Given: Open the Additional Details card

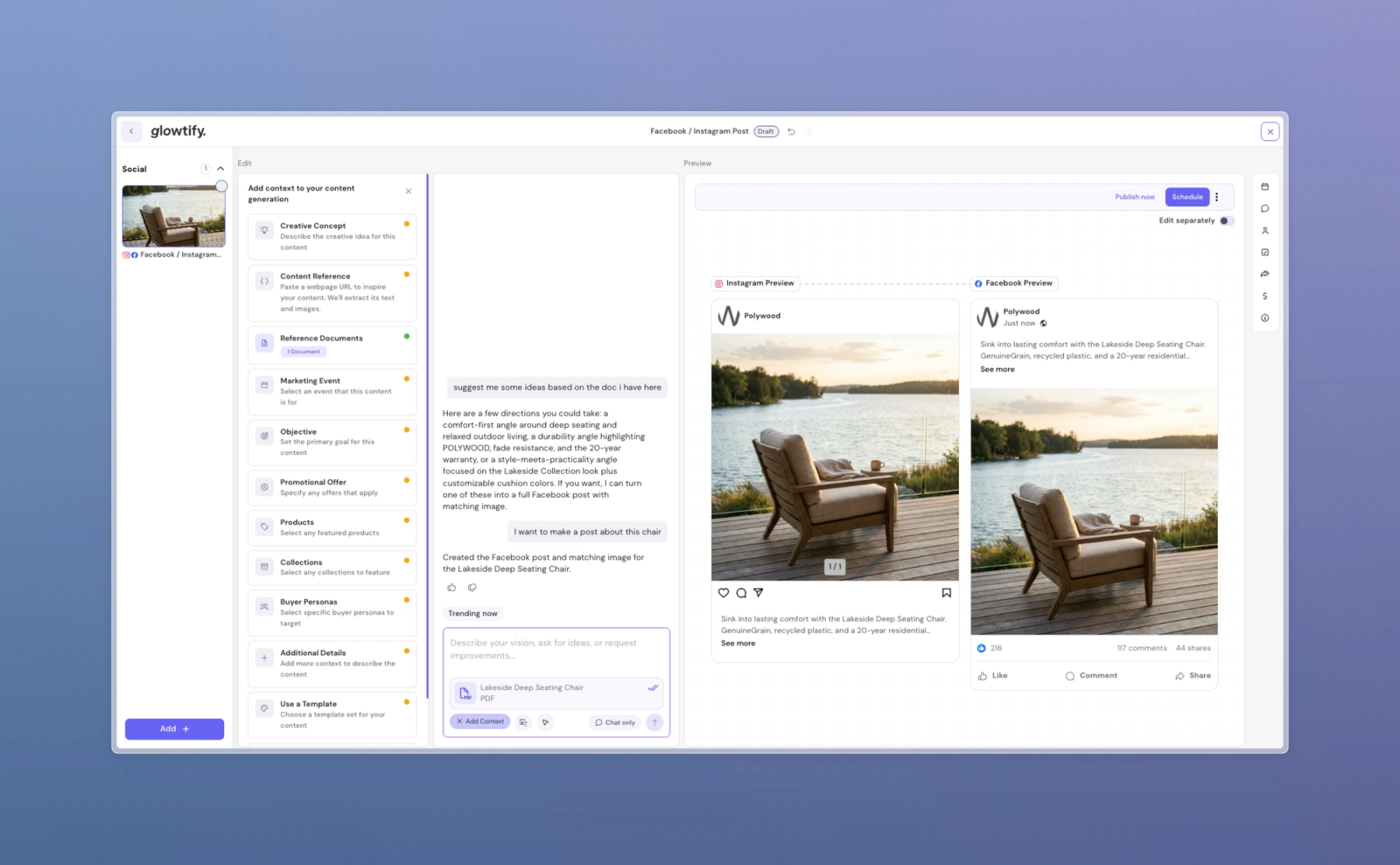Looking at the screenshot, I should 332,663.
